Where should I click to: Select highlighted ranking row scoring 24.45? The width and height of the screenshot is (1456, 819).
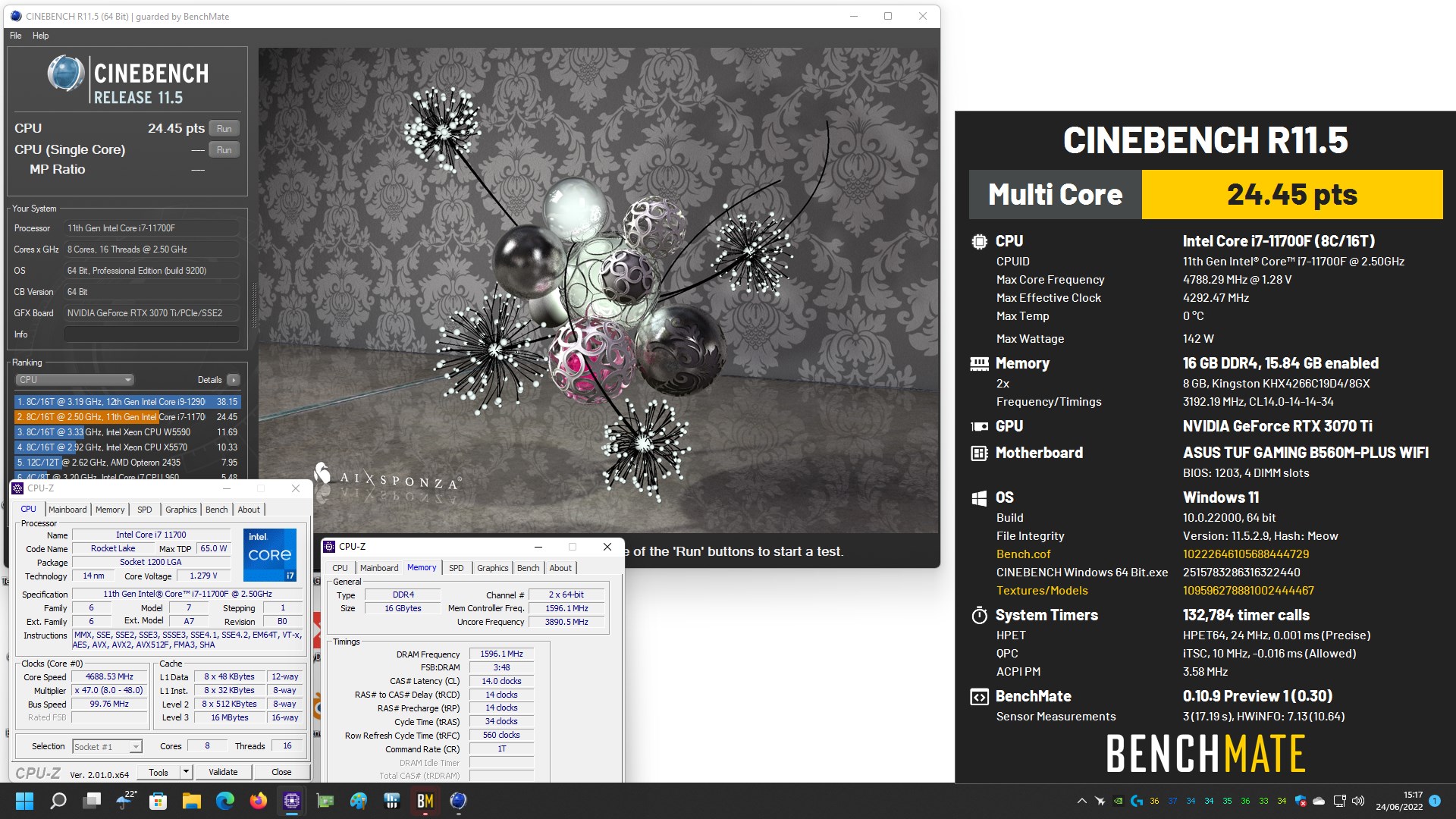point(127,417)
